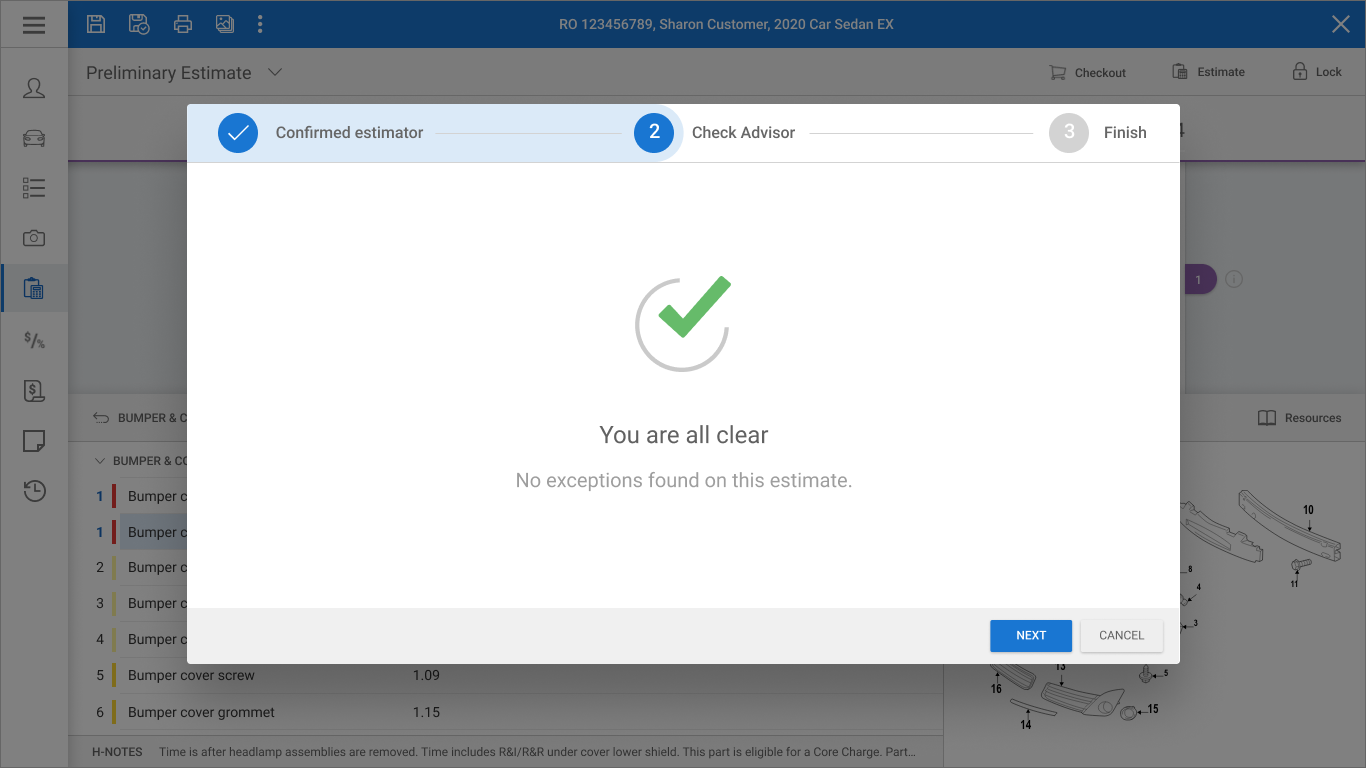The width and height of the screenshot is (1366, 768).
Task: Click the 'You are all clear' message
Action: pos(684,435)
